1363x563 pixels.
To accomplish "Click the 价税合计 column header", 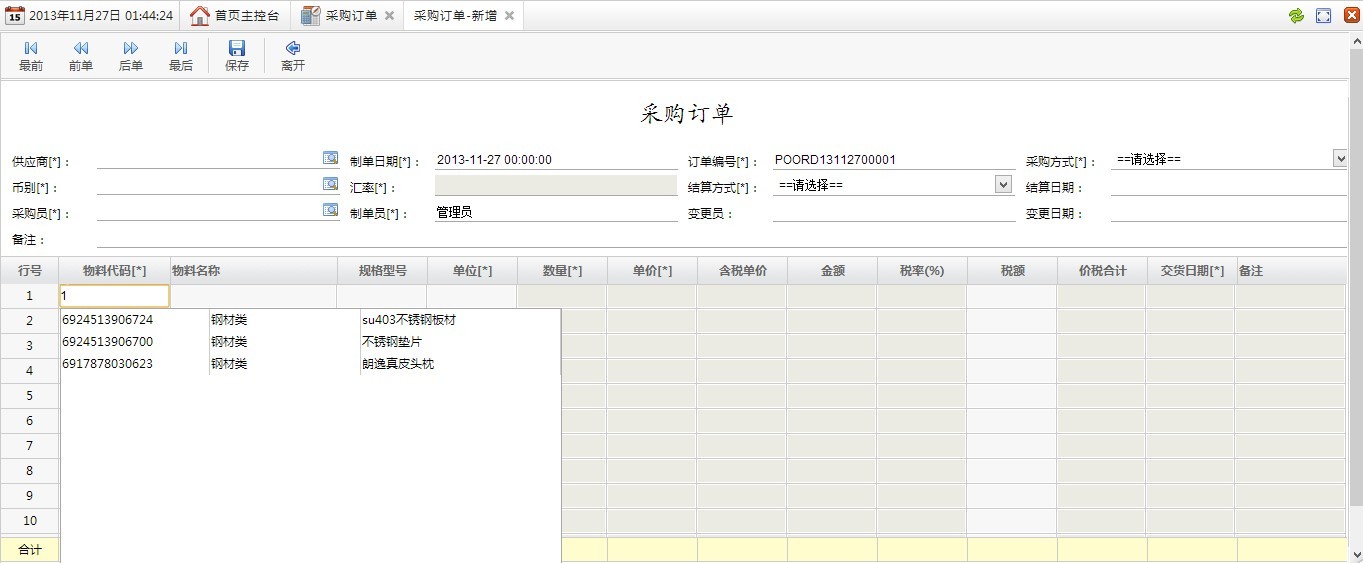I will click(1102, 271).
